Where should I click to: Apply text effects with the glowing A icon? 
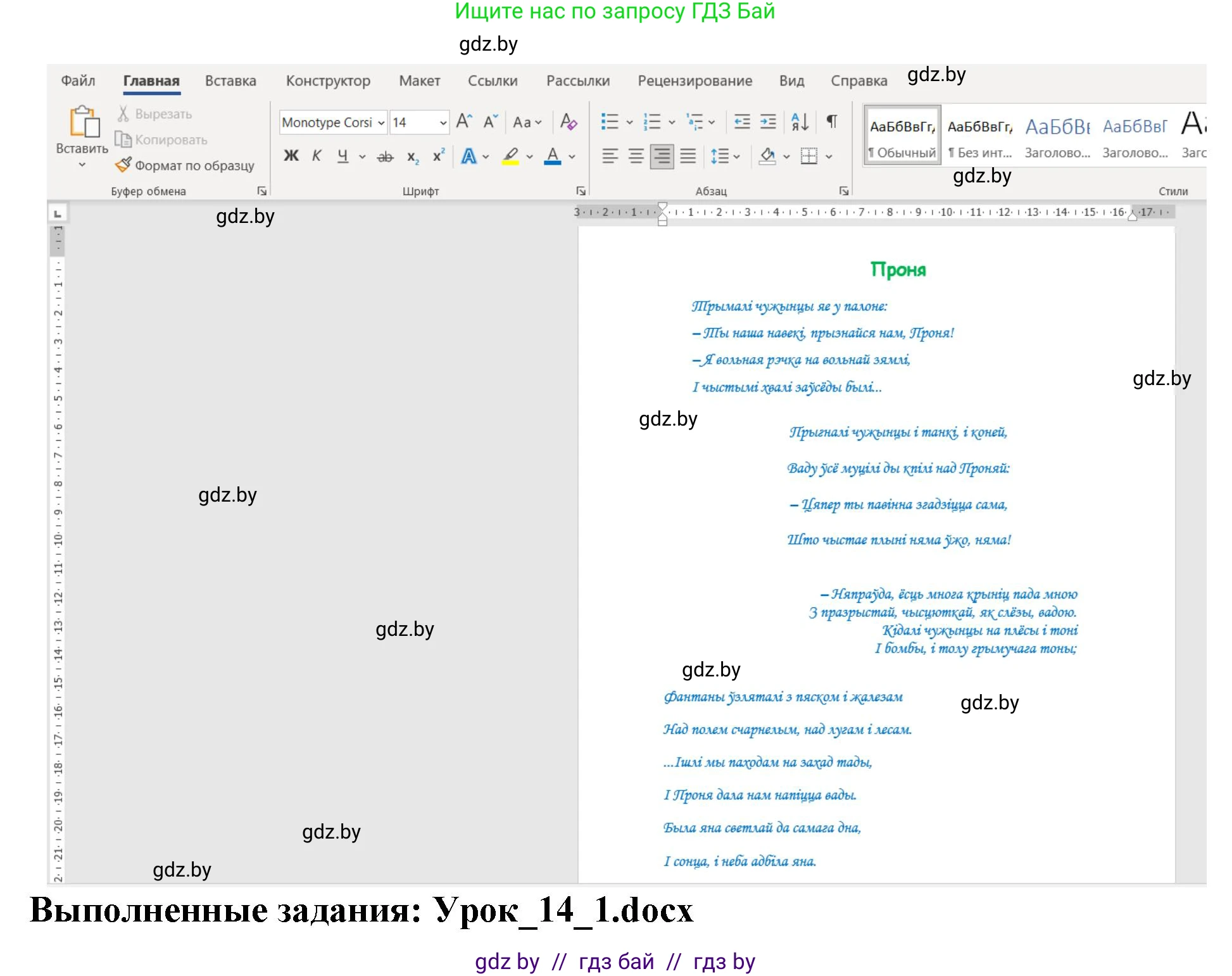point(468,156)
